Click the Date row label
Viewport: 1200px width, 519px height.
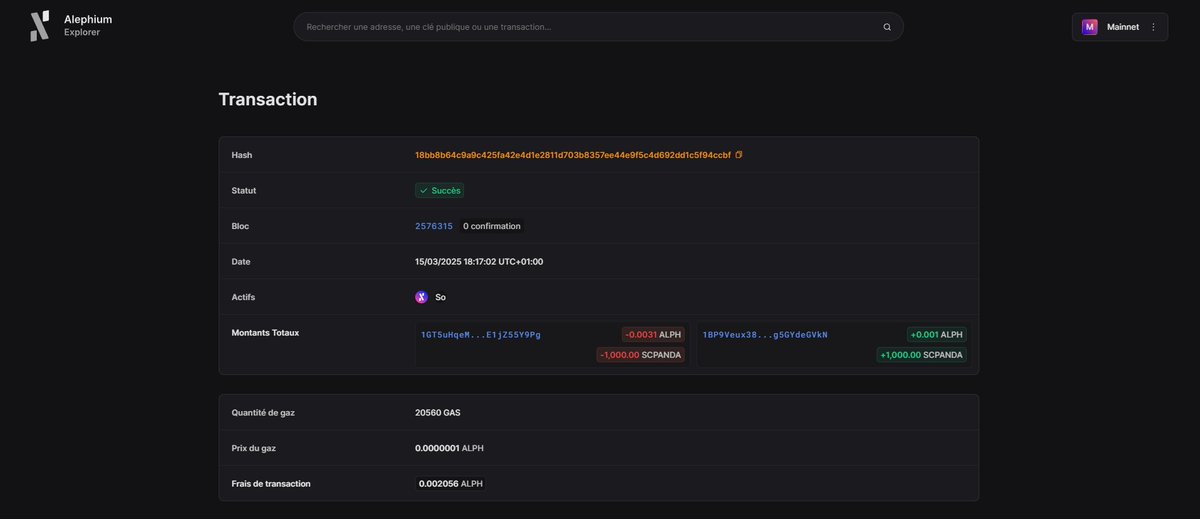click(241, 262)
